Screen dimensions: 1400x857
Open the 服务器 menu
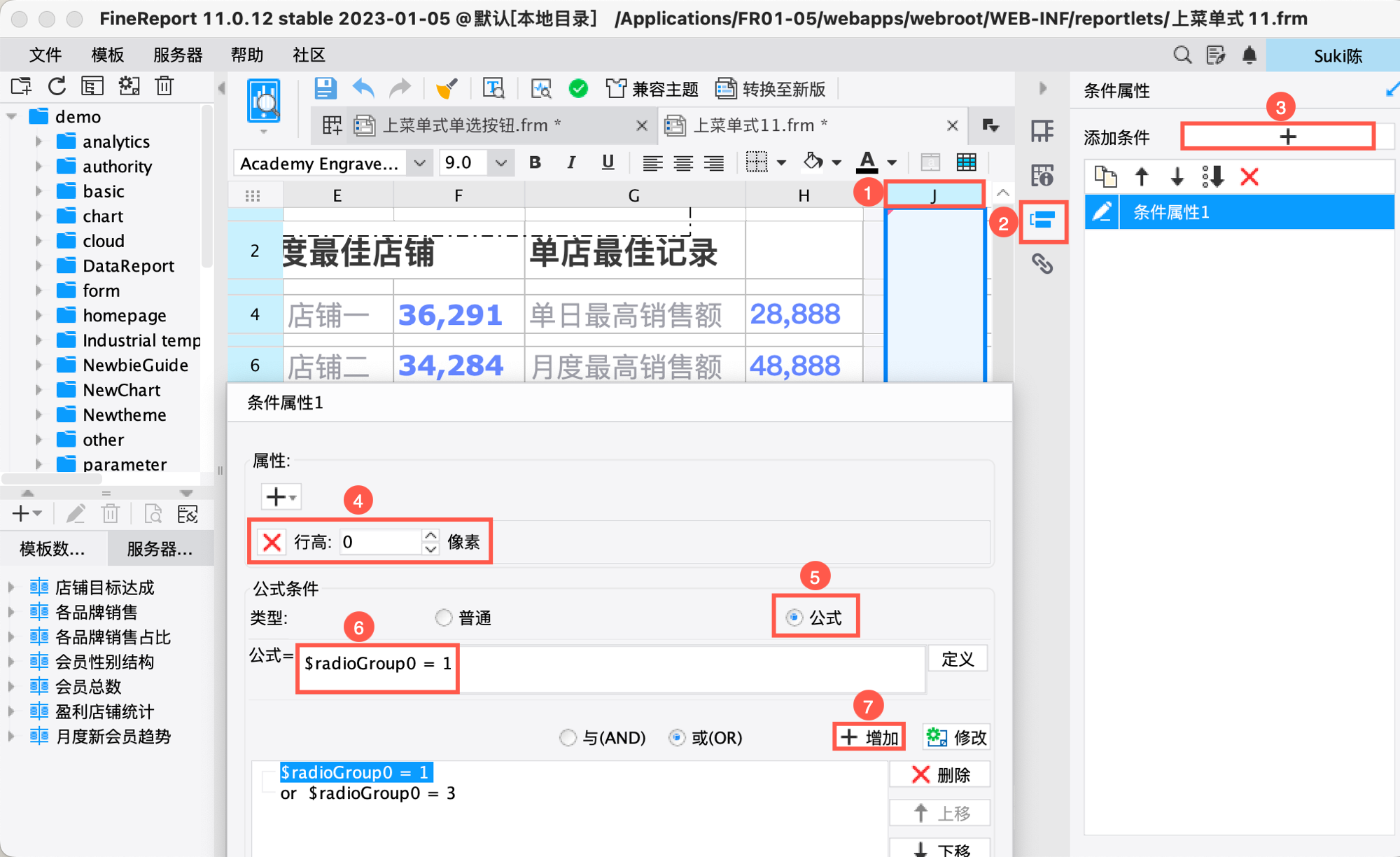178,55
